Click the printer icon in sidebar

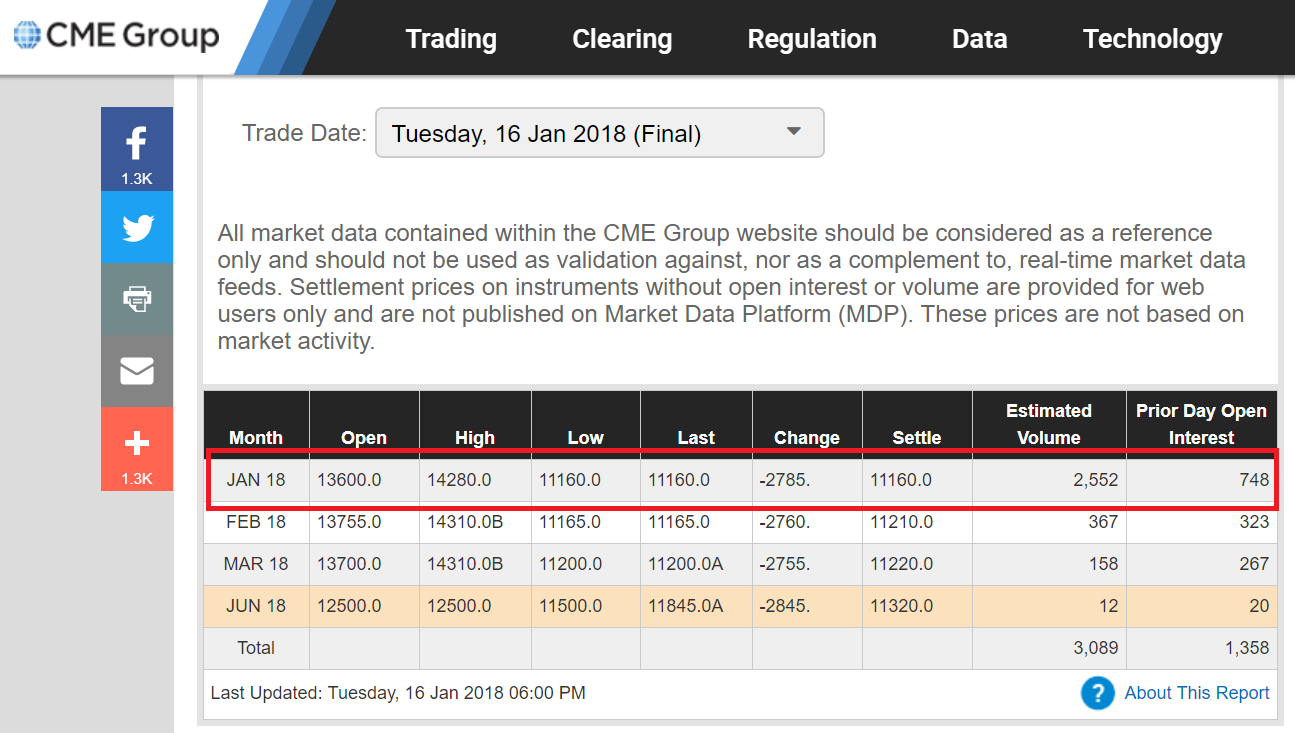137,299
